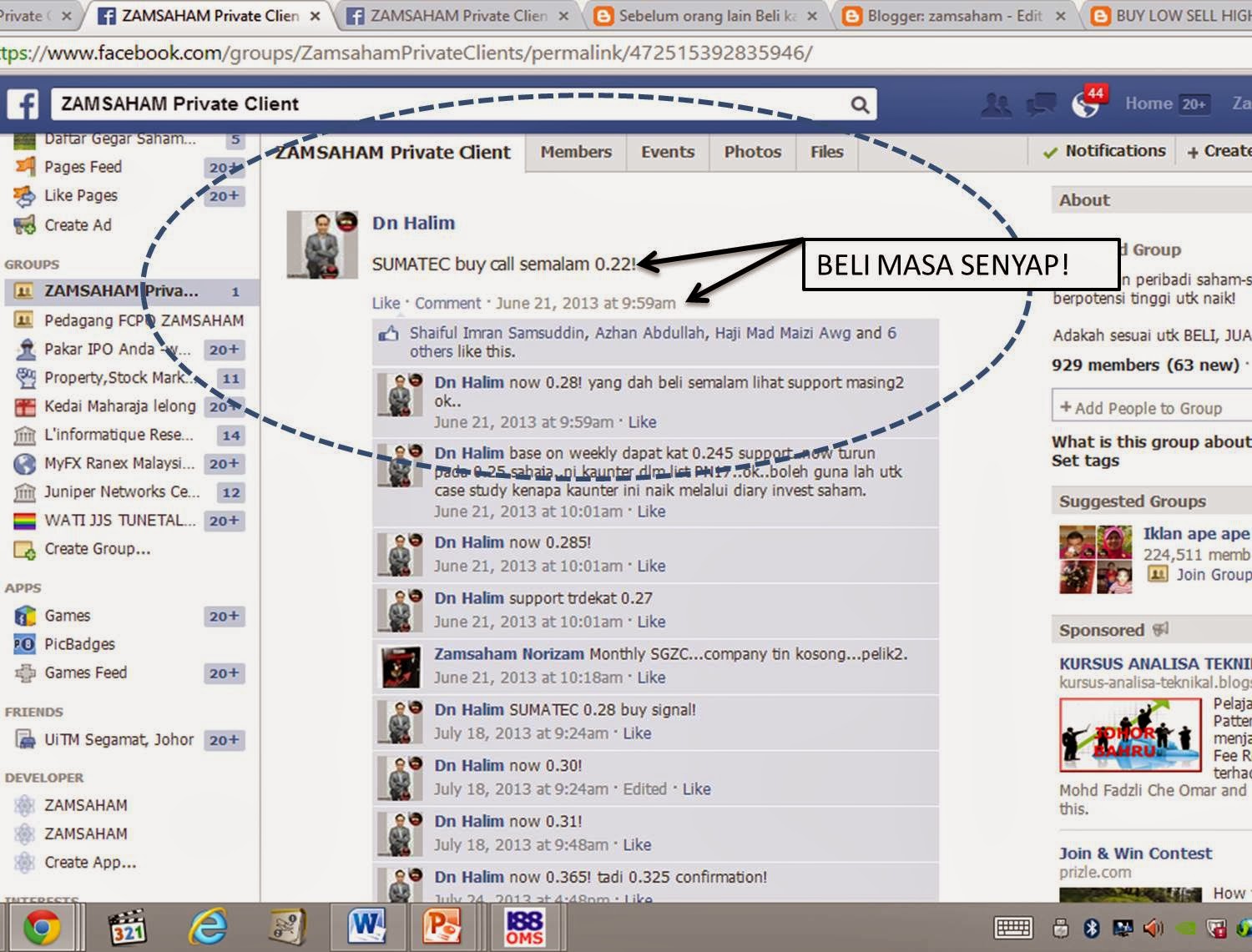
Task: Like the 'support trdekat 0.27' comment
Action: [652, 622]
